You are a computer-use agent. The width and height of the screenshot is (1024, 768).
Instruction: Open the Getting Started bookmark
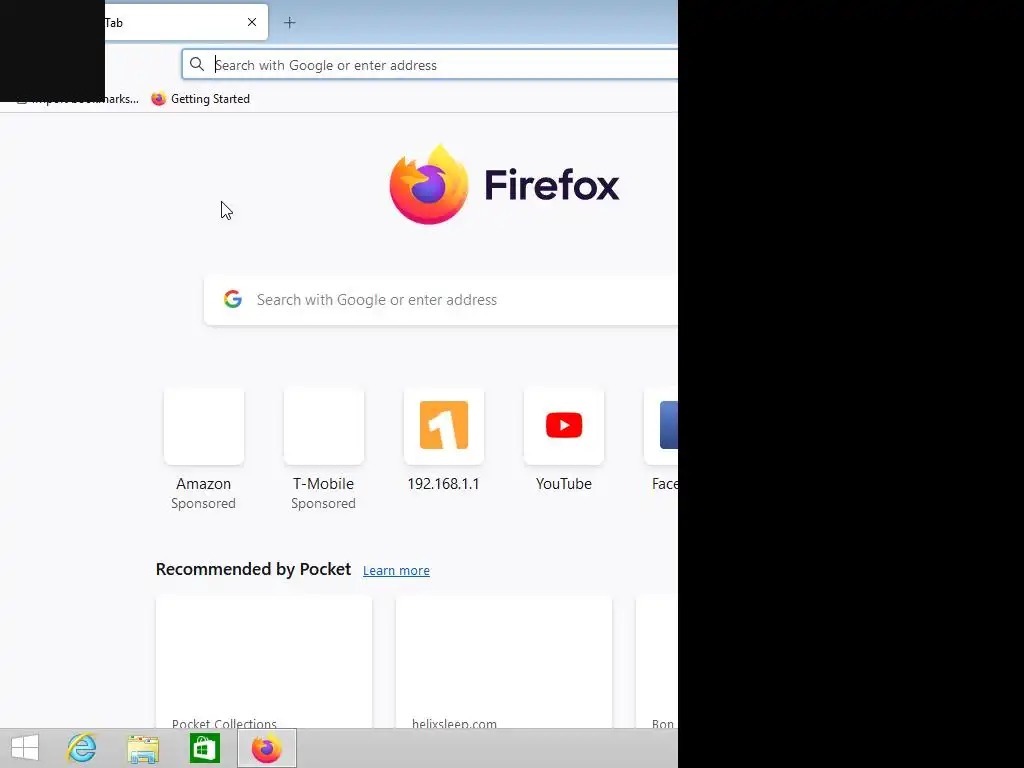(200, 99)
